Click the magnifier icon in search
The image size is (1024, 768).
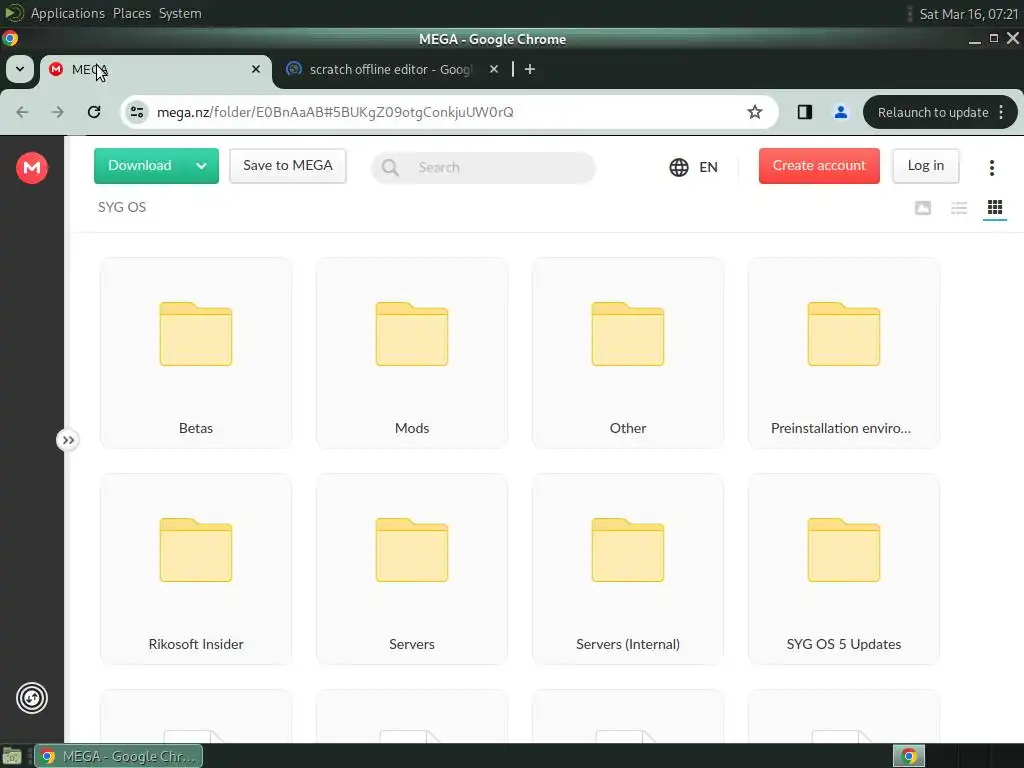(390, 167)
